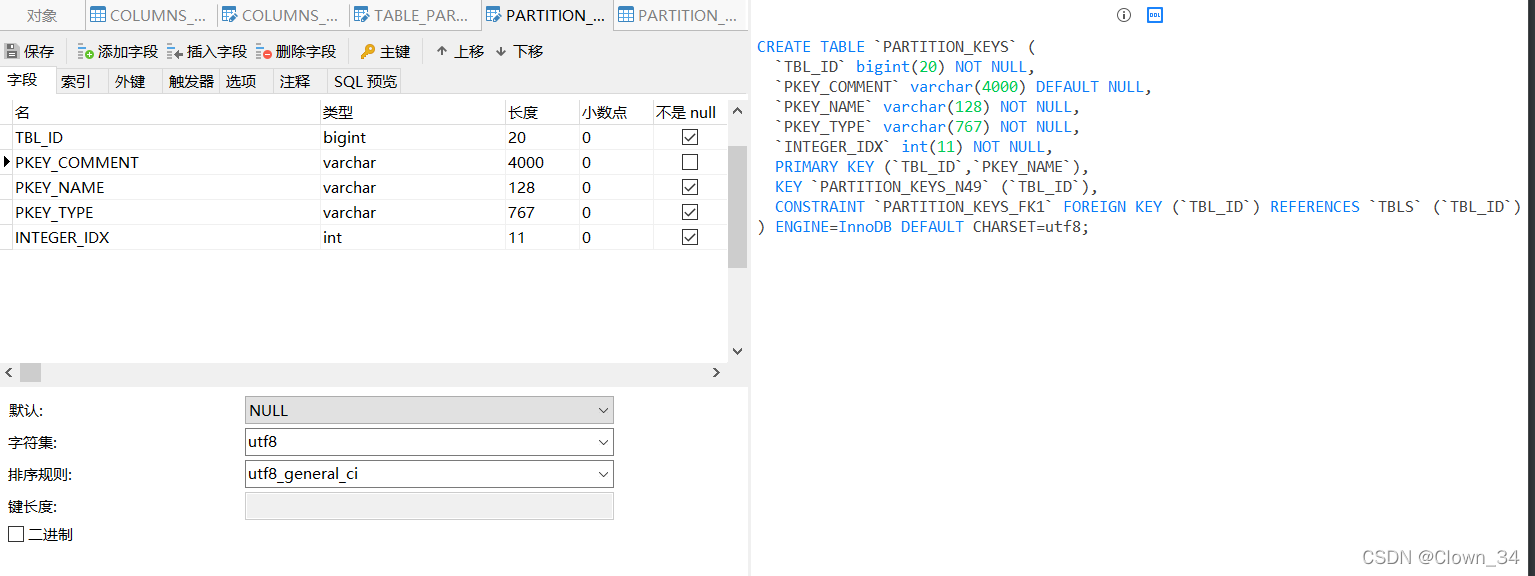Click the vertical scrollbar thumb of field grid
The image size is (1535, 576).
(738, 207)
